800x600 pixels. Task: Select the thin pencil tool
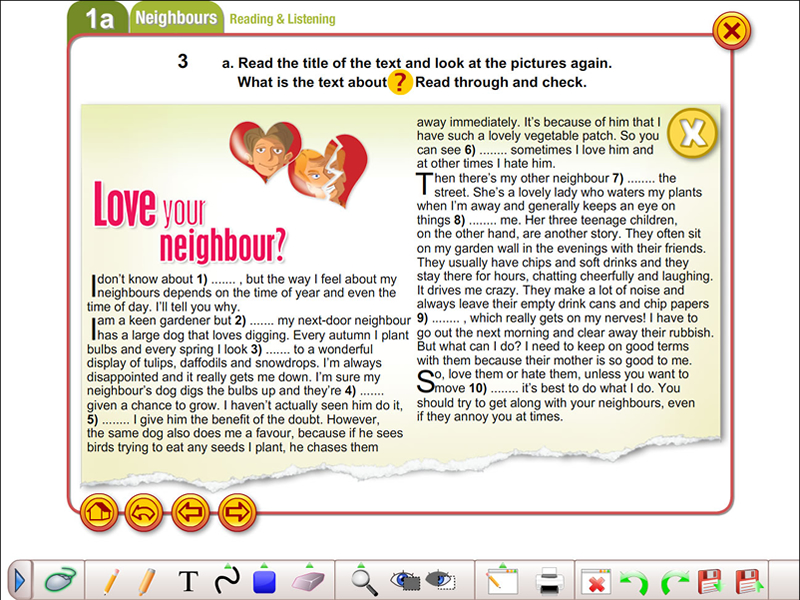(111, 579)
